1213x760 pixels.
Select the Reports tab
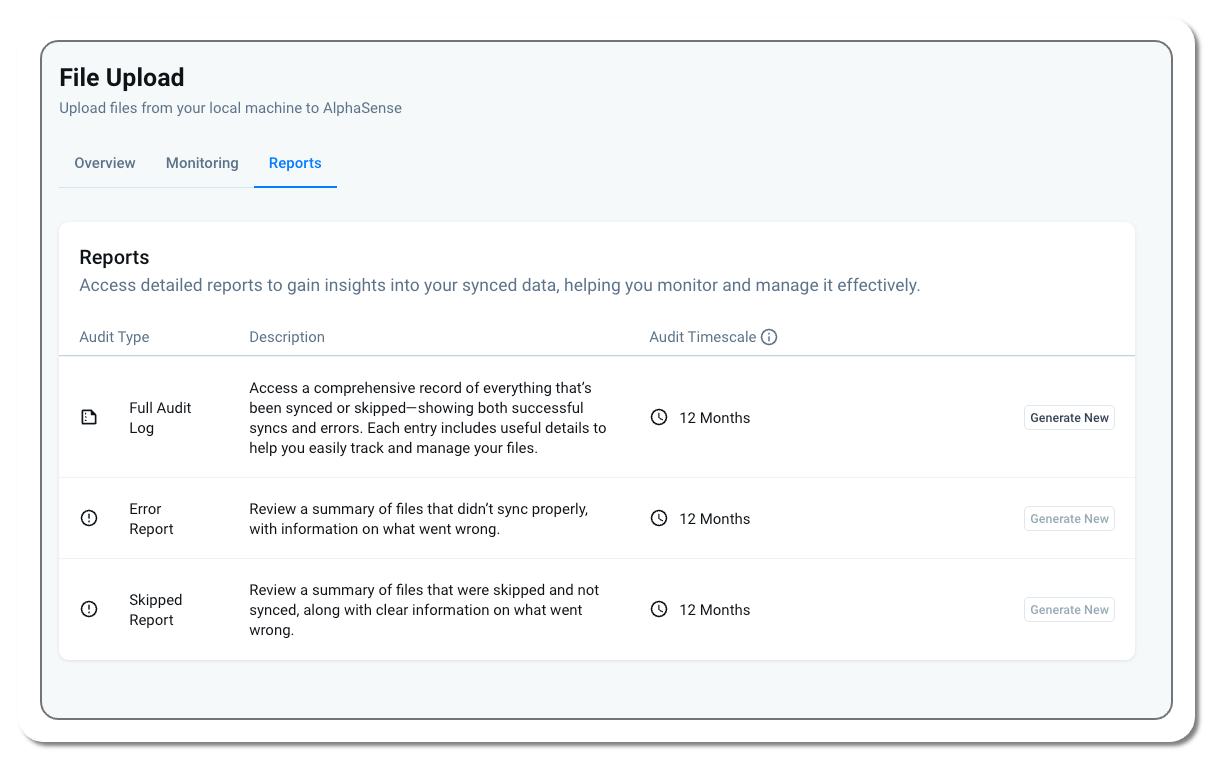tap(295, 163)
